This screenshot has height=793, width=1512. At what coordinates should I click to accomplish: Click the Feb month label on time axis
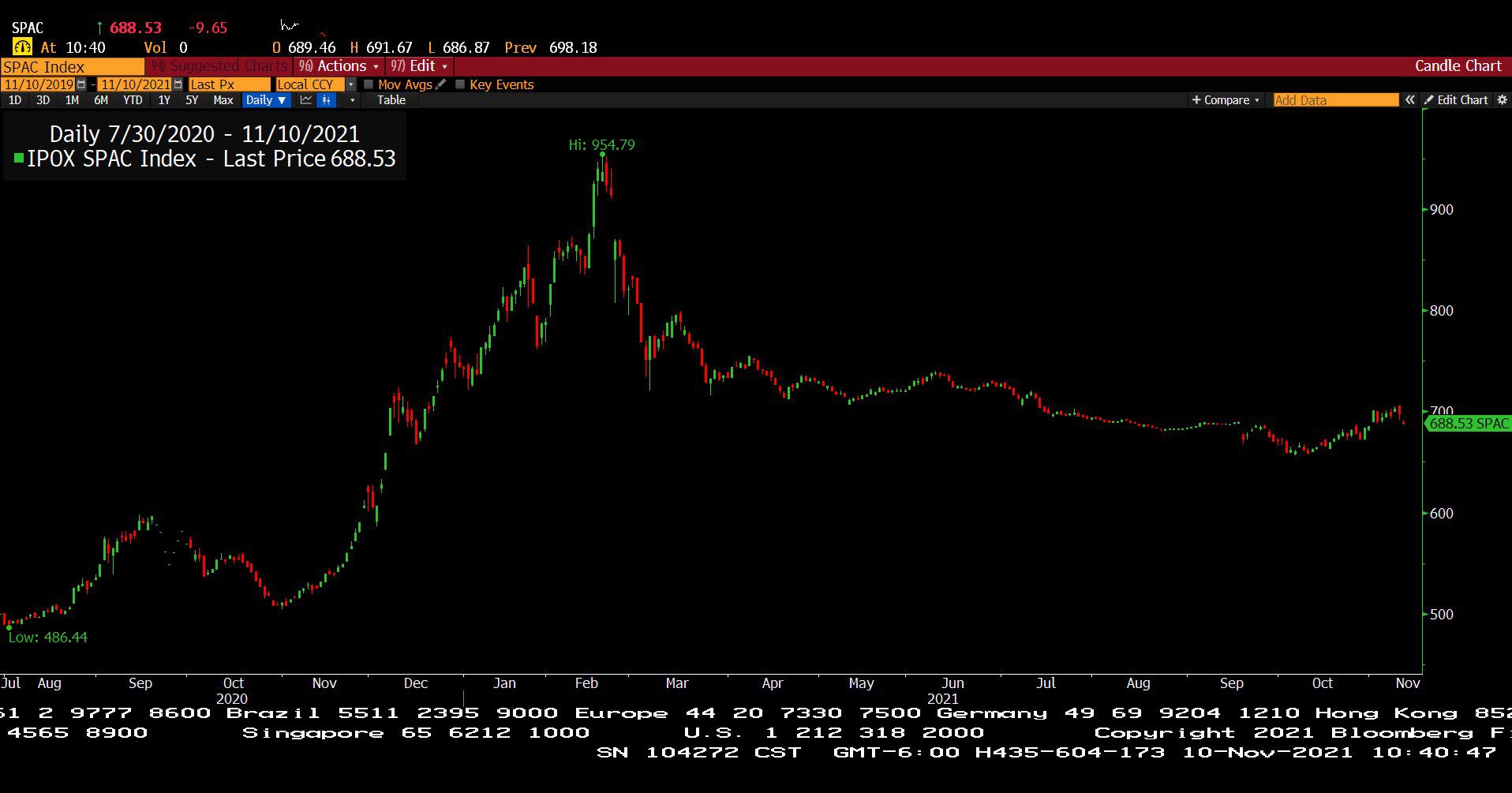point(586,683)
